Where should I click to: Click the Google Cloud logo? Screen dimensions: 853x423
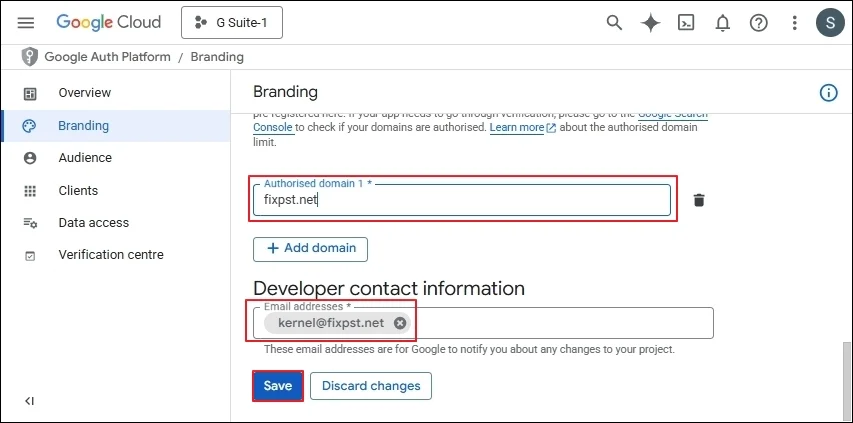109,22
